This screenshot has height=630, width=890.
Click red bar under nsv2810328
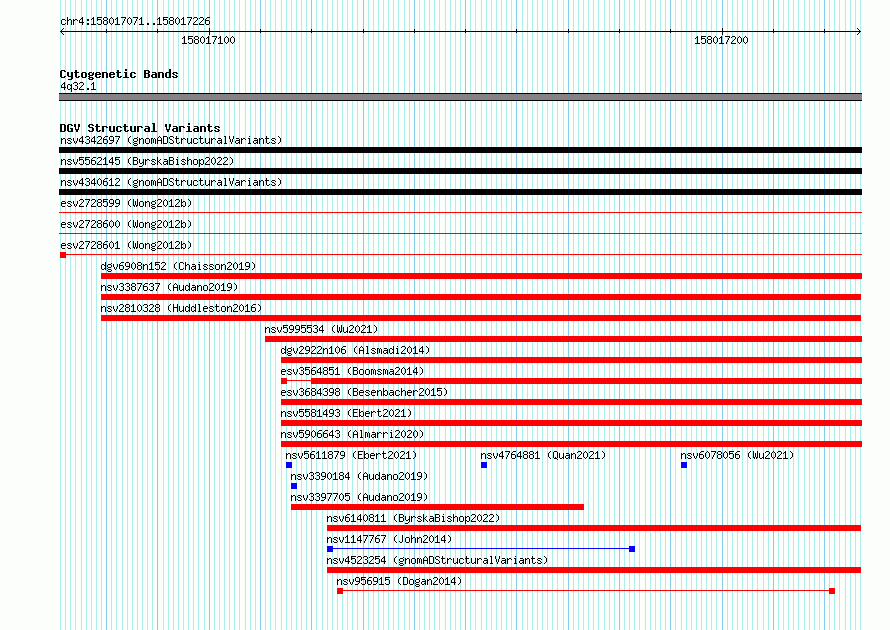[x=481, y=318]
